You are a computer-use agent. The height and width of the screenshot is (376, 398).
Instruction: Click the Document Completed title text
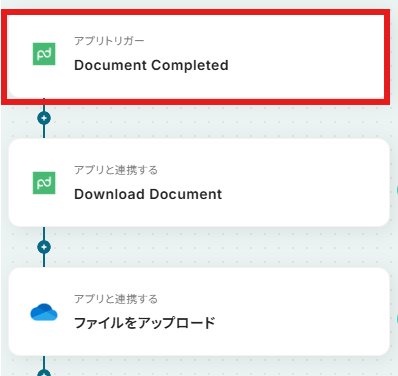pos(151,65)
